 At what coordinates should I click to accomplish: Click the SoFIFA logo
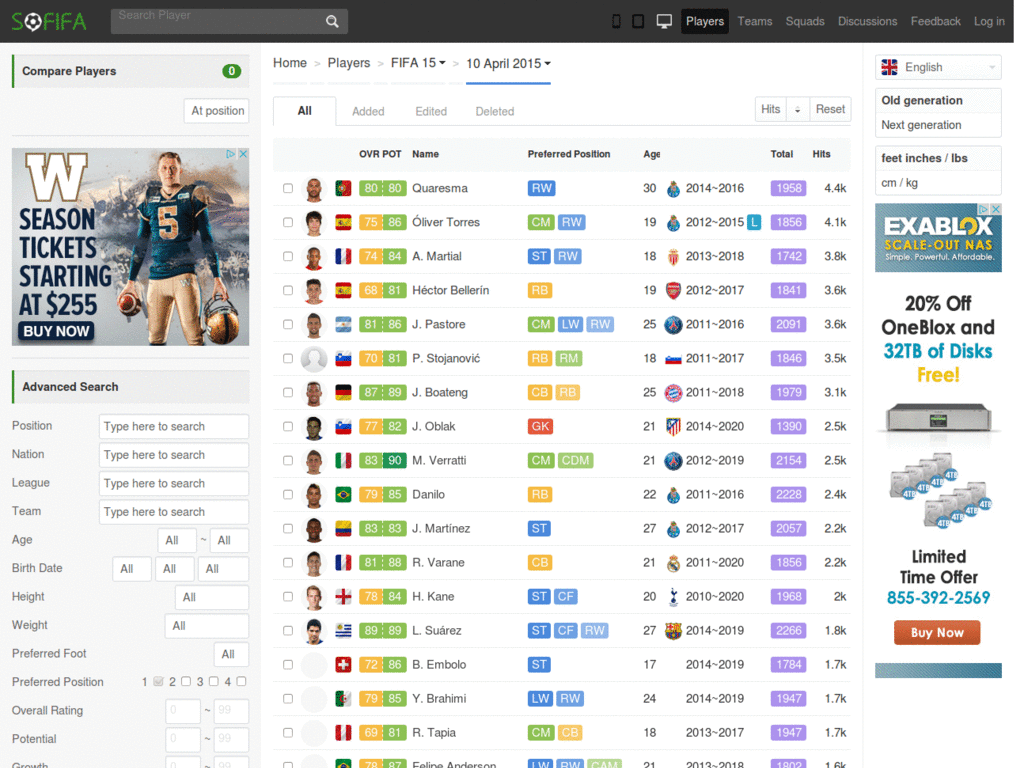[49, 21]
